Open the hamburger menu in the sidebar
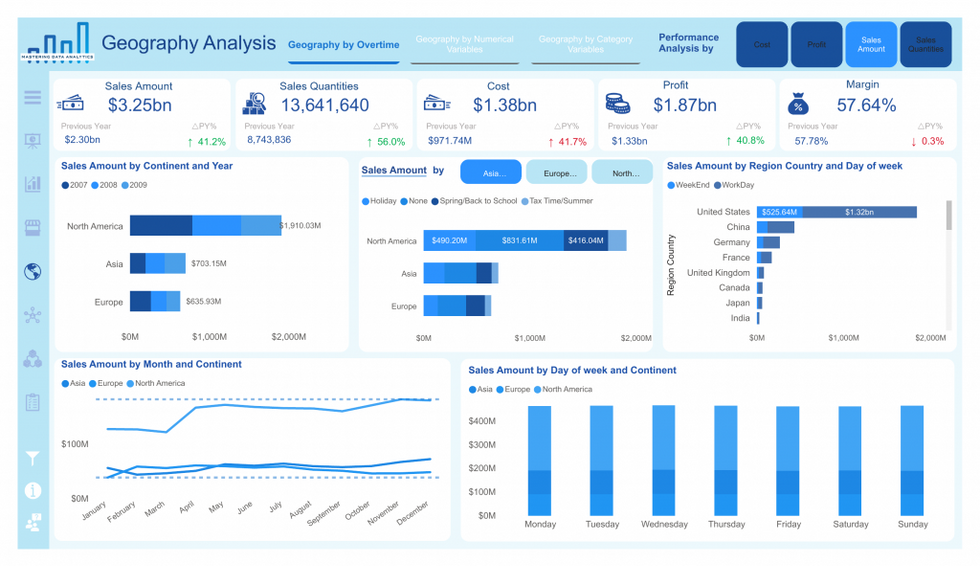 (x=32, y=97)
